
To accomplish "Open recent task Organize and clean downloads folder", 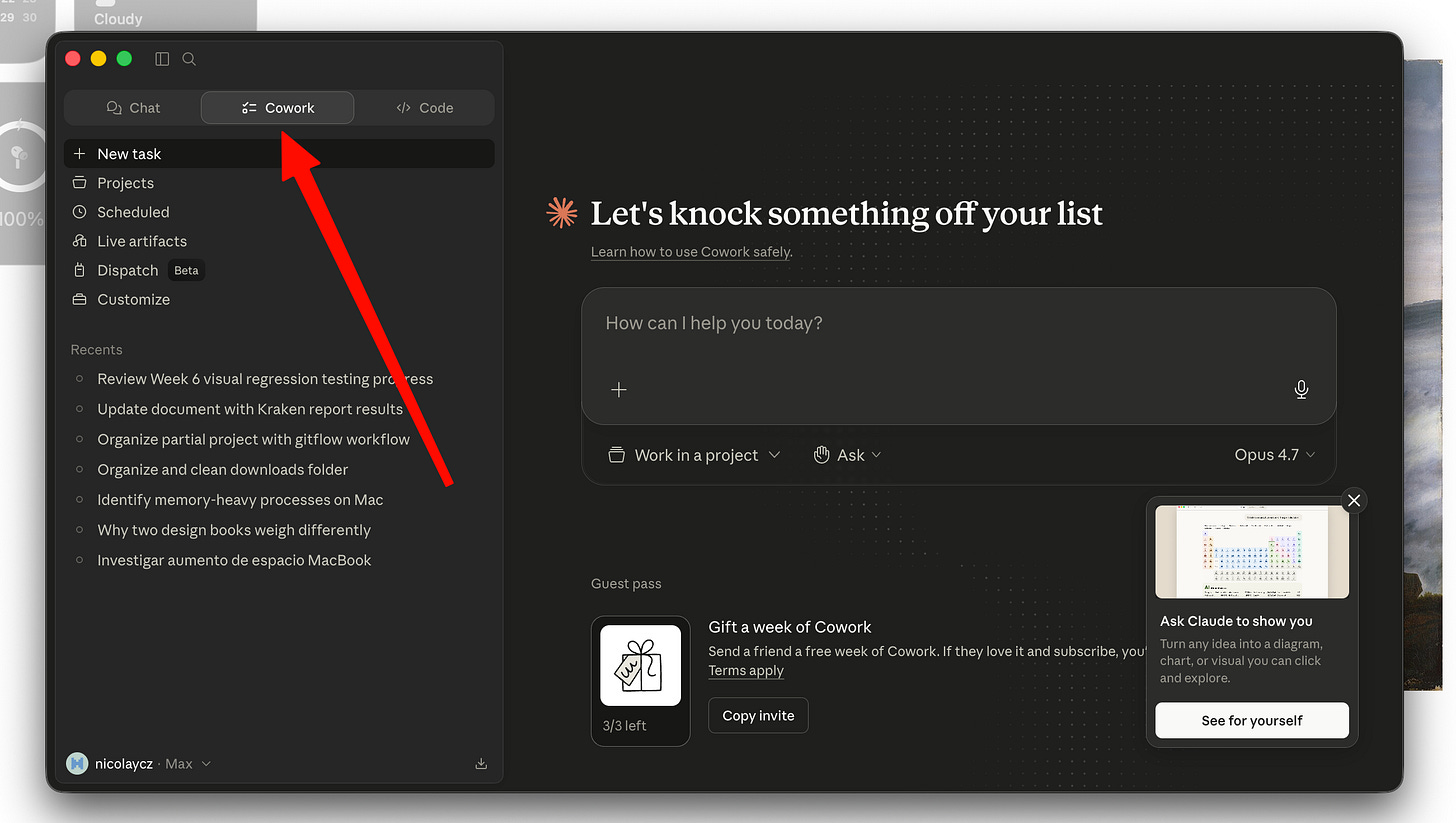I will coord(223,469).
